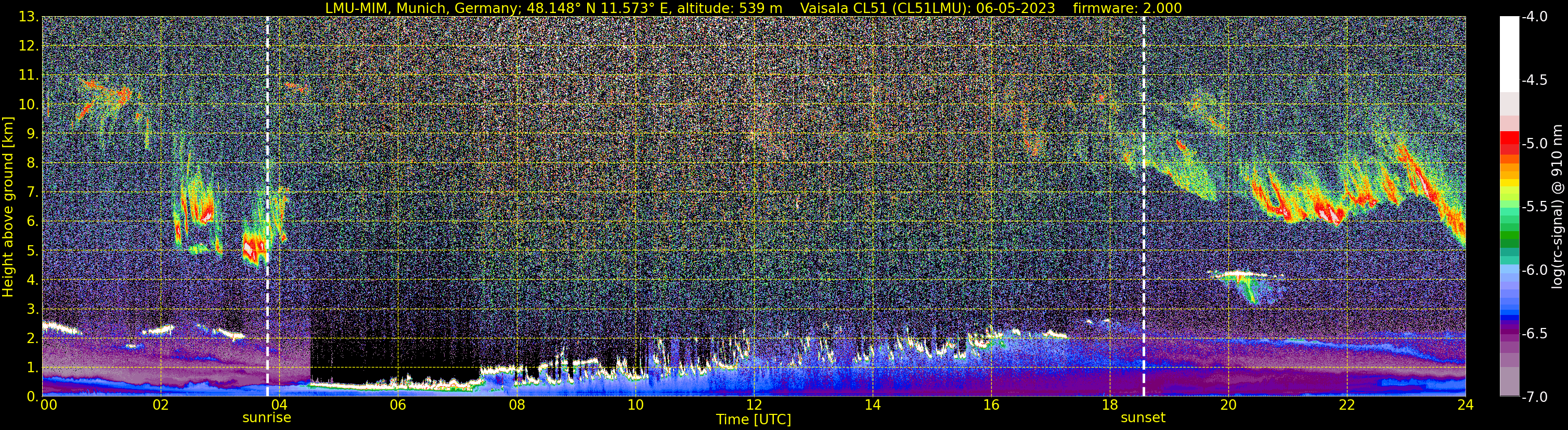Click the '11.' height tick label
This screenshot has width=1568, height=430.
(x=29, y=75)
